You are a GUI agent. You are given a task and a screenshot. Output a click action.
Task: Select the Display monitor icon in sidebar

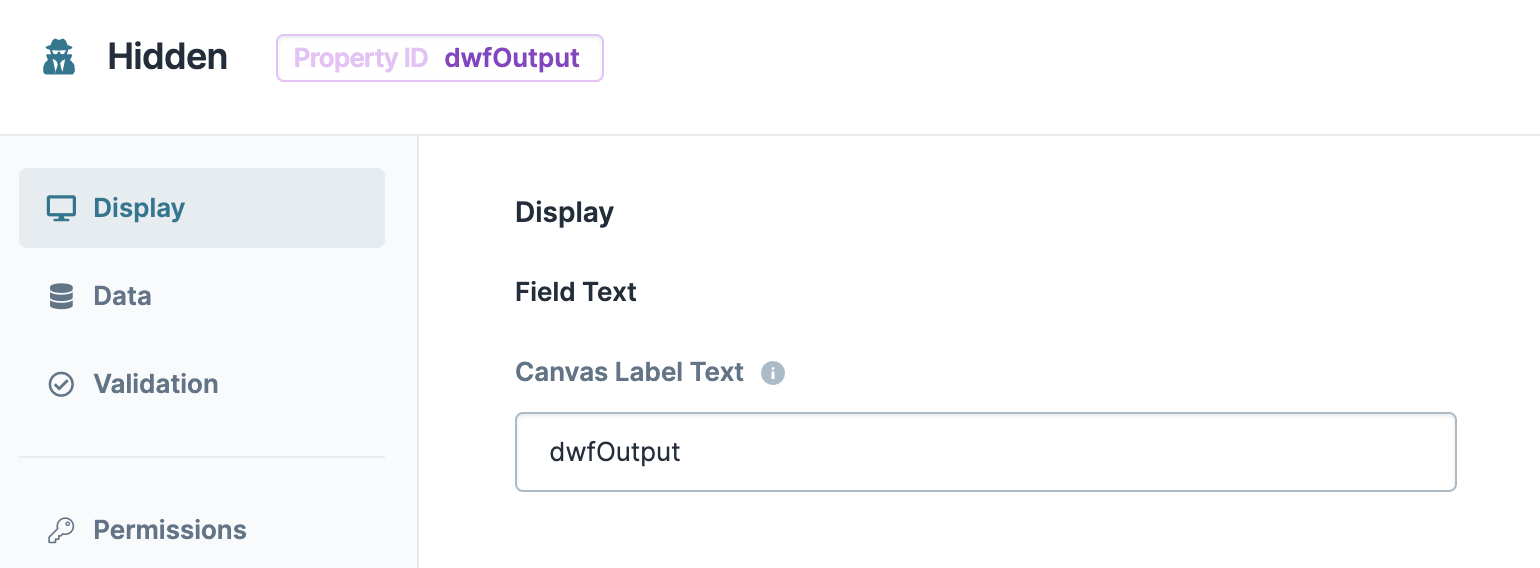click(x=62, y=208)
